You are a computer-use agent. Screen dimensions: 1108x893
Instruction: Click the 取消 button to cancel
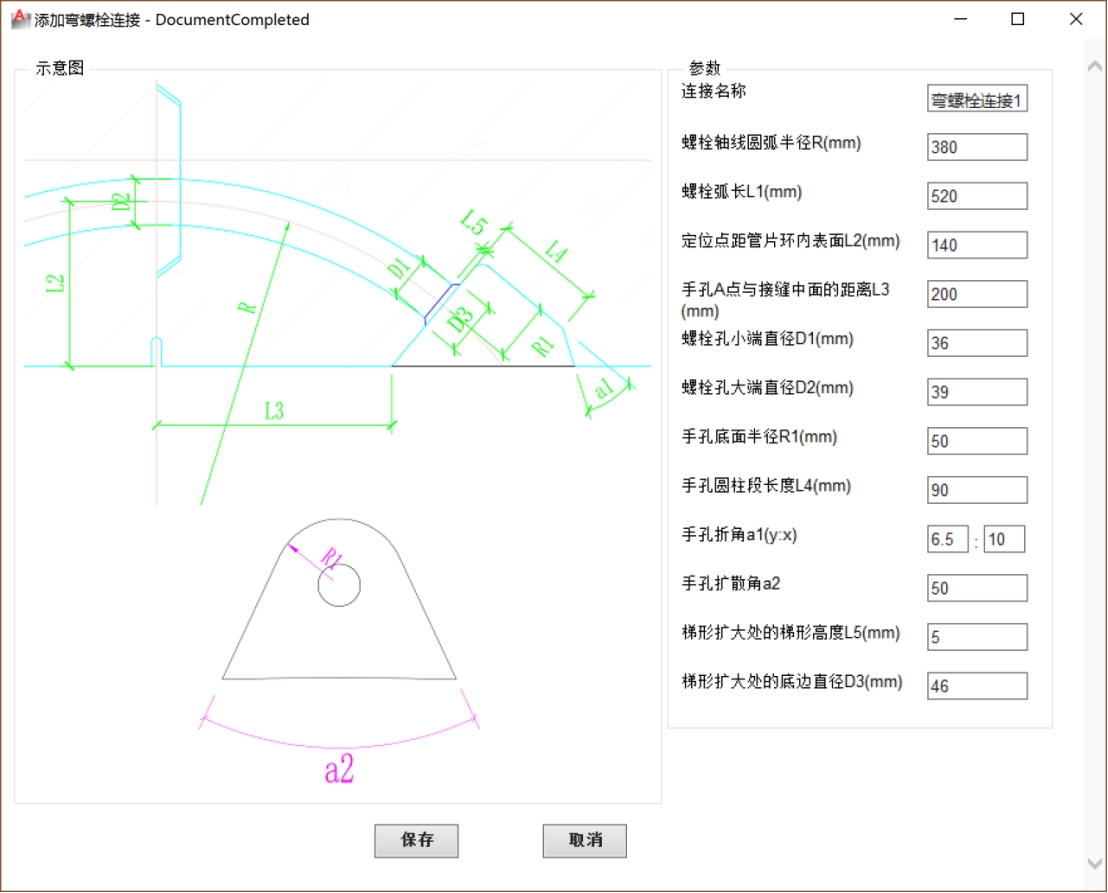click(584, 841)
